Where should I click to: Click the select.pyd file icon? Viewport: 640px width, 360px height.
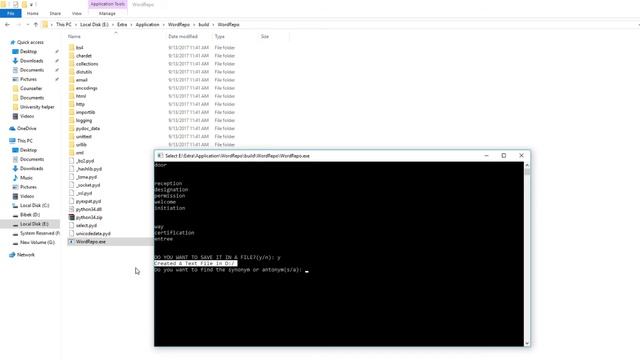click(71, 225)
